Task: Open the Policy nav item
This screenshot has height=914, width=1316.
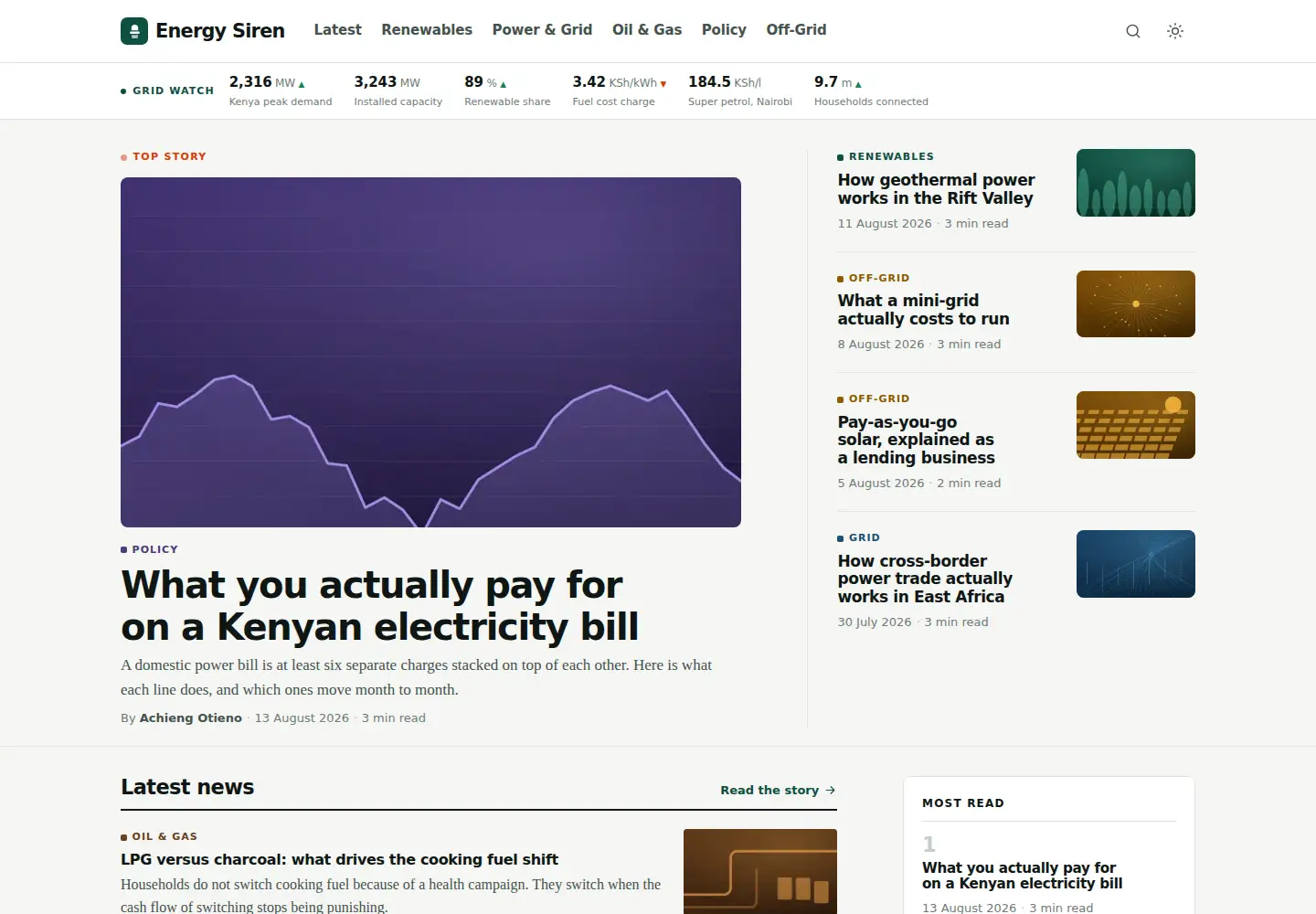Action: click(724, 30)
